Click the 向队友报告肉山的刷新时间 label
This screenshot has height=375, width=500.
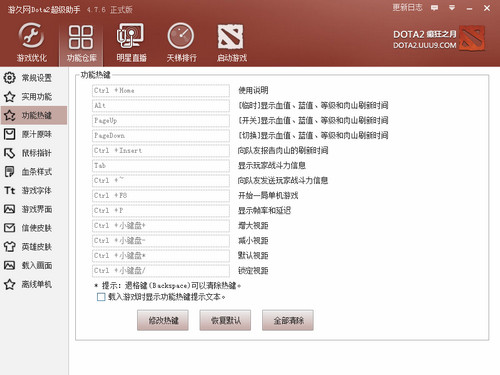[283, 150]
